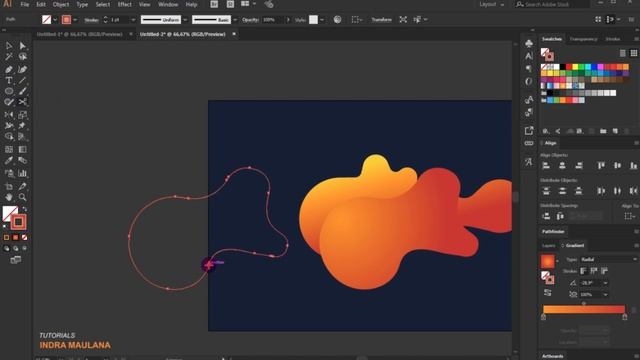Switch swatches to list view
This screenshot has height=360, width=640.
click(622, 53)
